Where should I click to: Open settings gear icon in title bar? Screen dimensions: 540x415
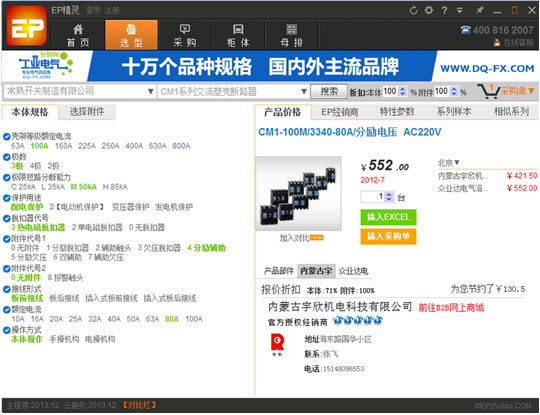(429, 10)
